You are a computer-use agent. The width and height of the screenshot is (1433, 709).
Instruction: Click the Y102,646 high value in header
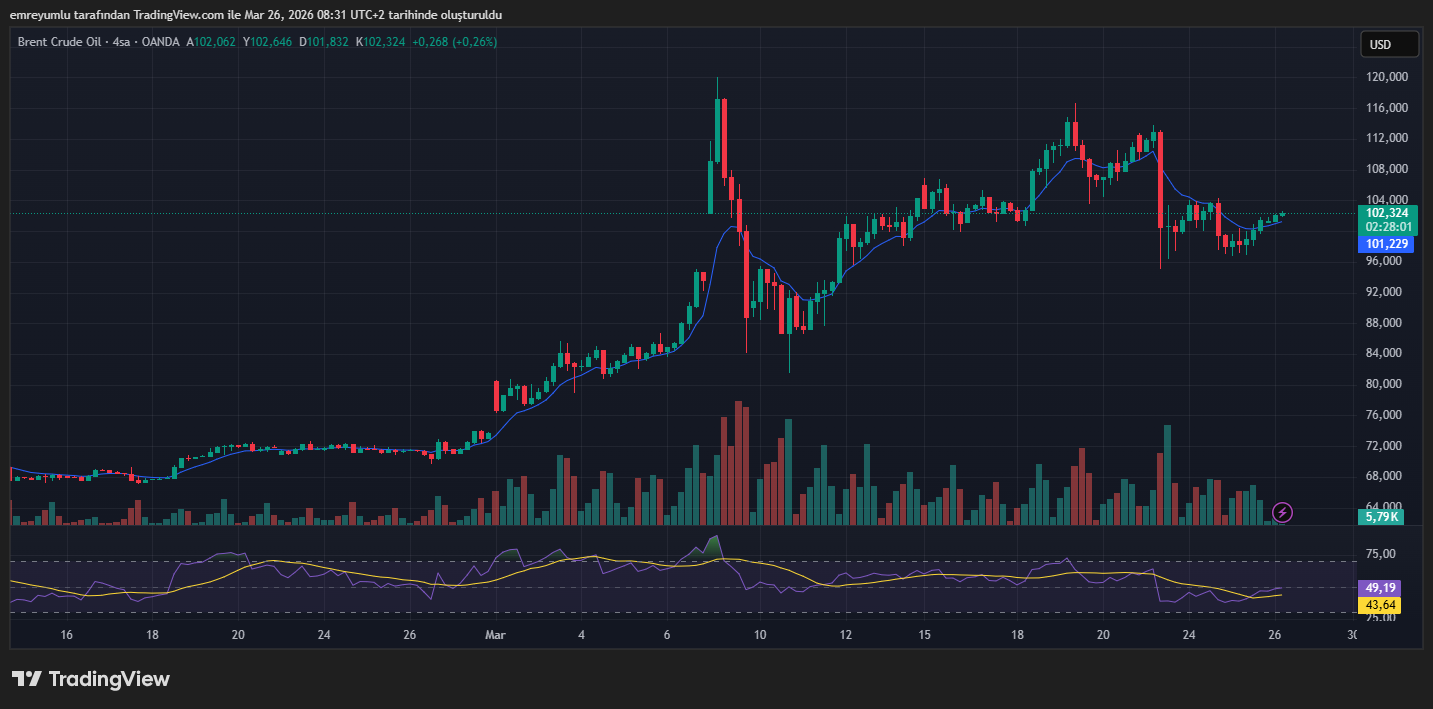click(267, 42)
